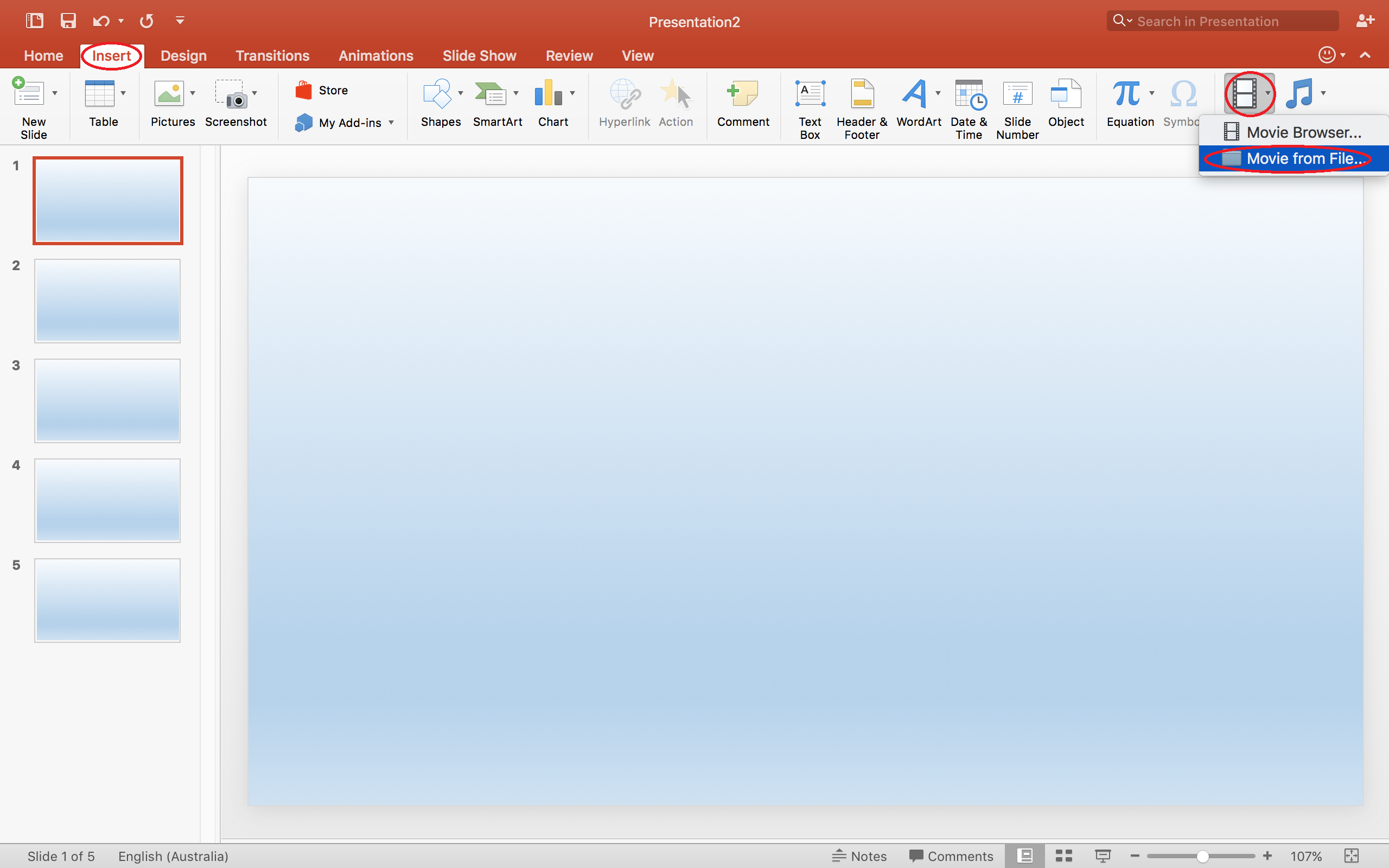The image size is (1389, 868).
Task: Open the Table dropdown arrow
Action: tap(123, 93)
